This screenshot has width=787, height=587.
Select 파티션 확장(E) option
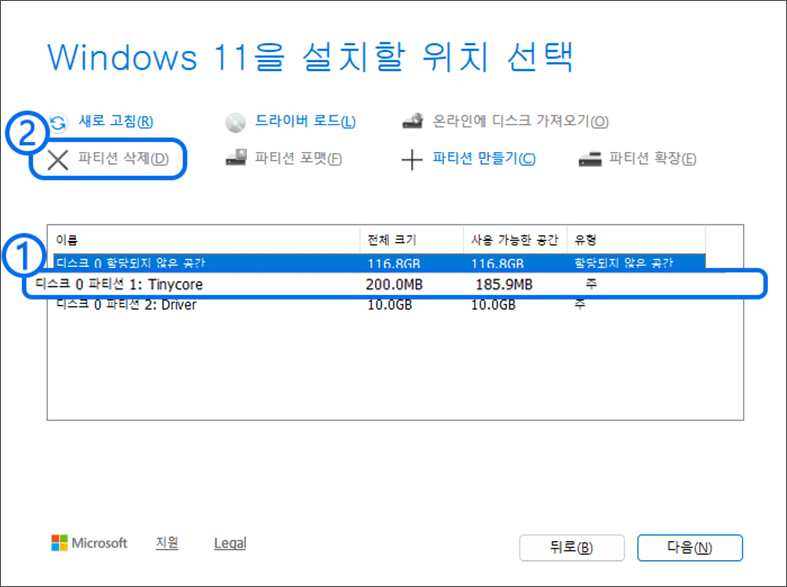[652, 159]
